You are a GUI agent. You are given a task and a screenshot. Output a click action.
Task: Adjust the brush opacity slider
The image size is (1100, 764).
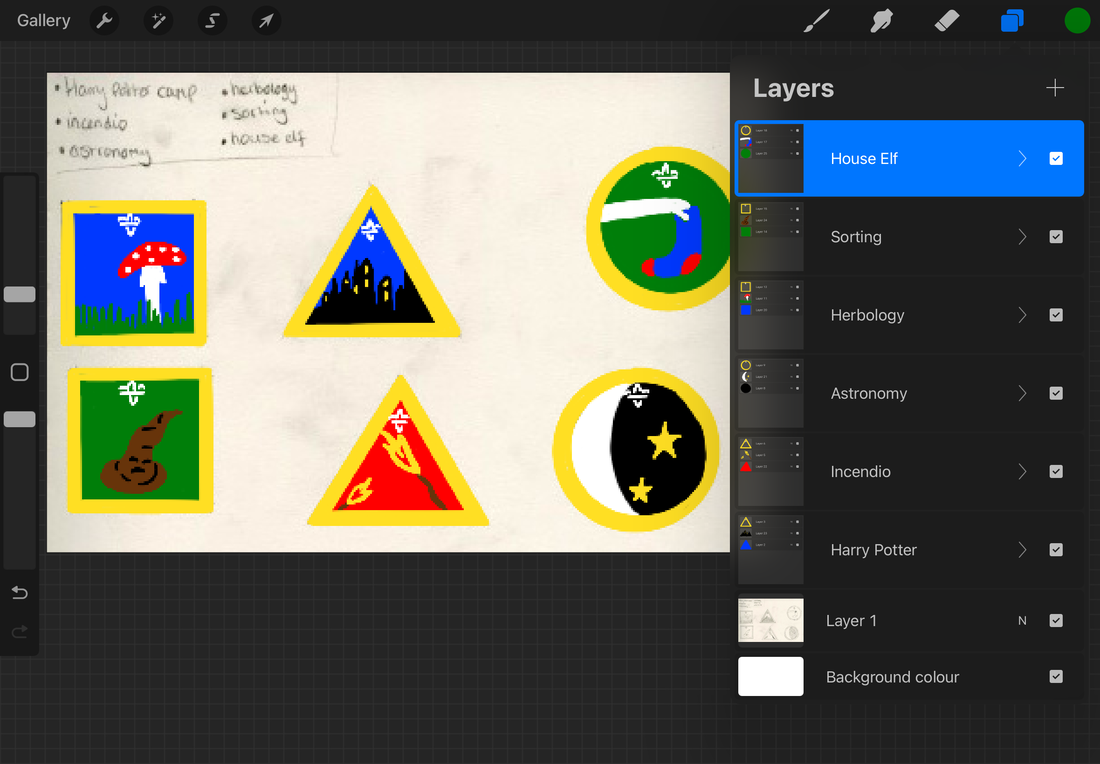coord(20,420)
